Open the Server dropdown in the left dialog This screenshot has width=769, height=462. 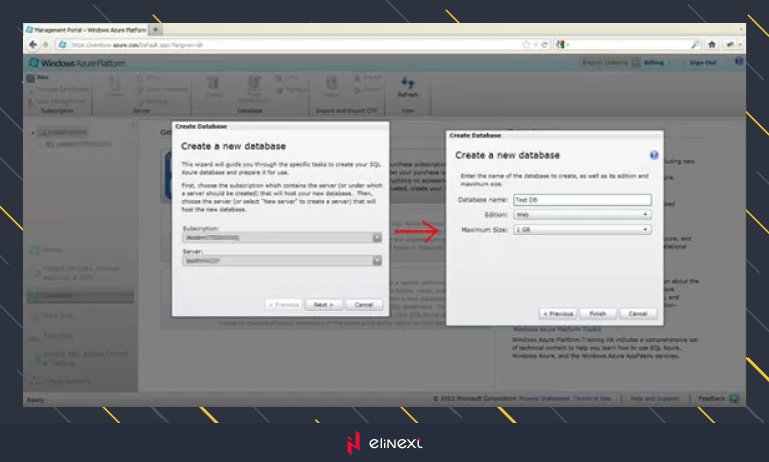click(x=282, y=261)
